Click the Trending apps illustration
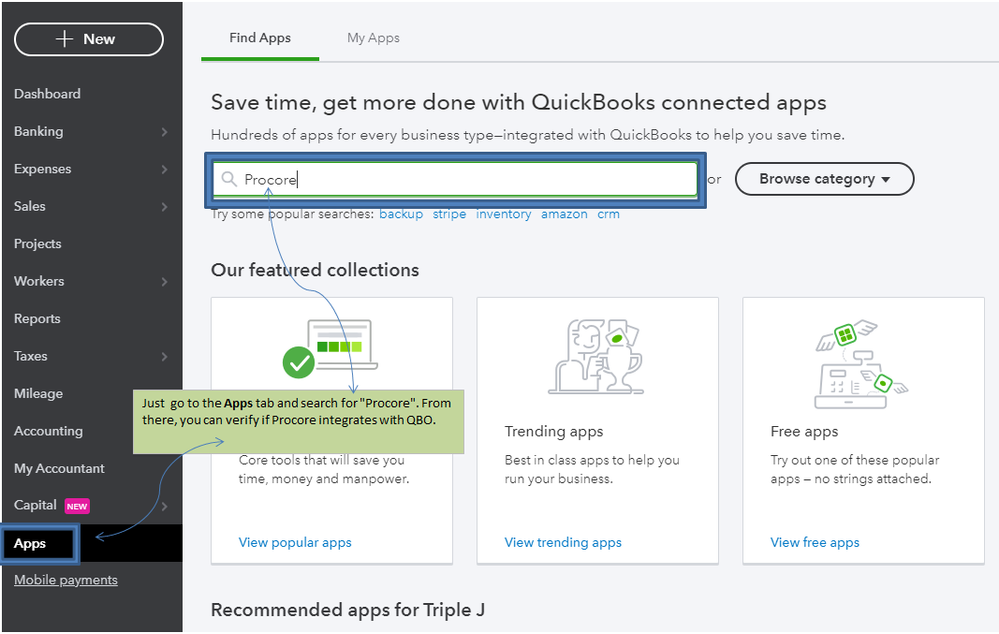 (596, 357)
